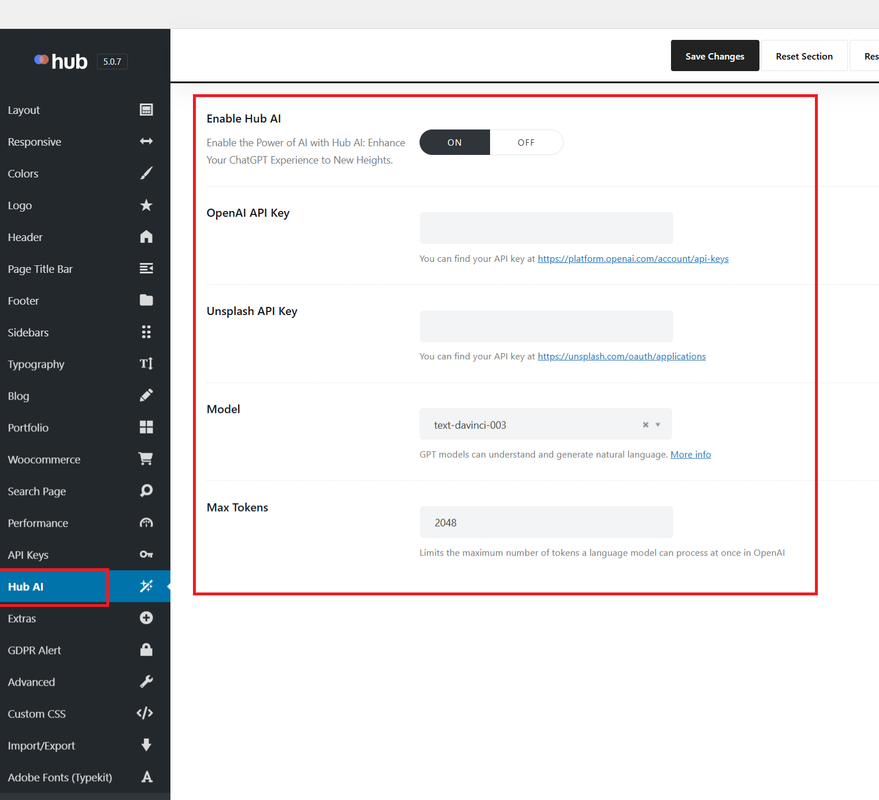Click the Performance gauge icon

click(x=146, y=522)
